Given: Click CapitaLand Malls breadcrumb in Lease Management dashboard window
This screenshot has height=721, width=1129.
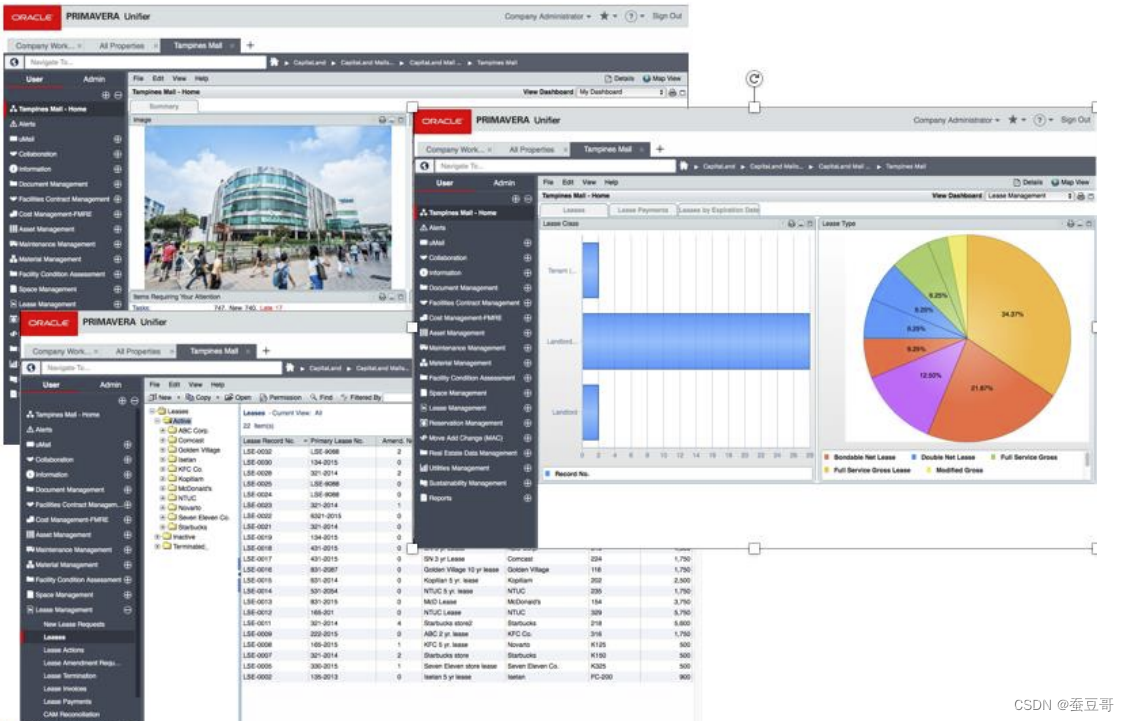Looking at the screenshot, I should pos(775,166).
